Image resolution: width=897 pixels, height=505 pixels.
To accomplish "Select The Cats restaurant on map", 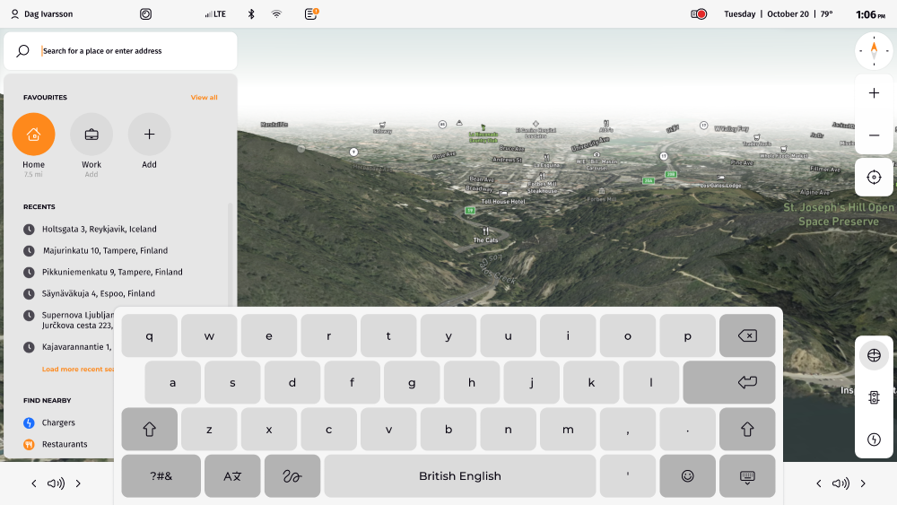I will [x=486, y=235].
